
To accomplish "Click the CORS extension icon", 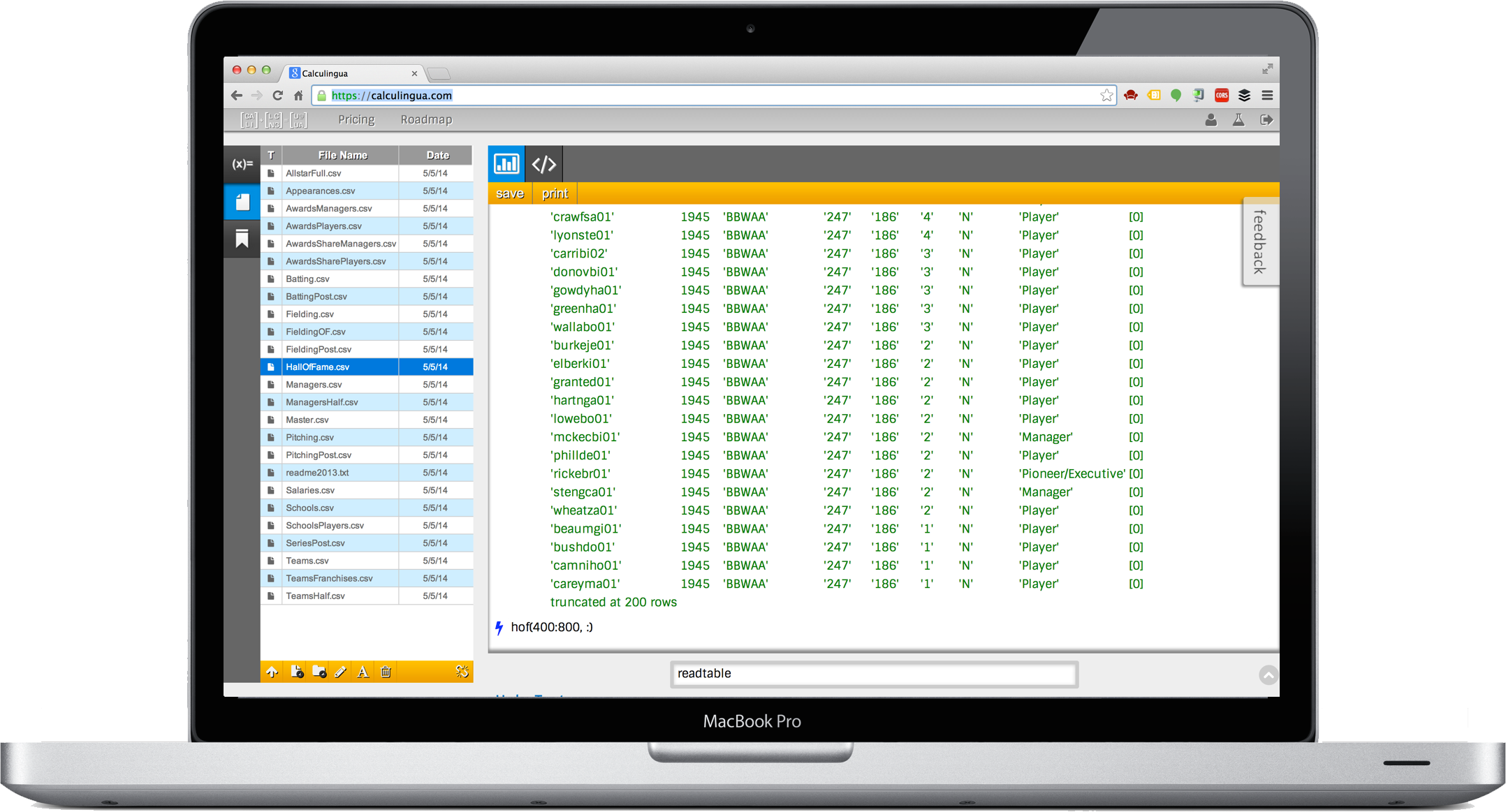I will [x=1222, y=96].
